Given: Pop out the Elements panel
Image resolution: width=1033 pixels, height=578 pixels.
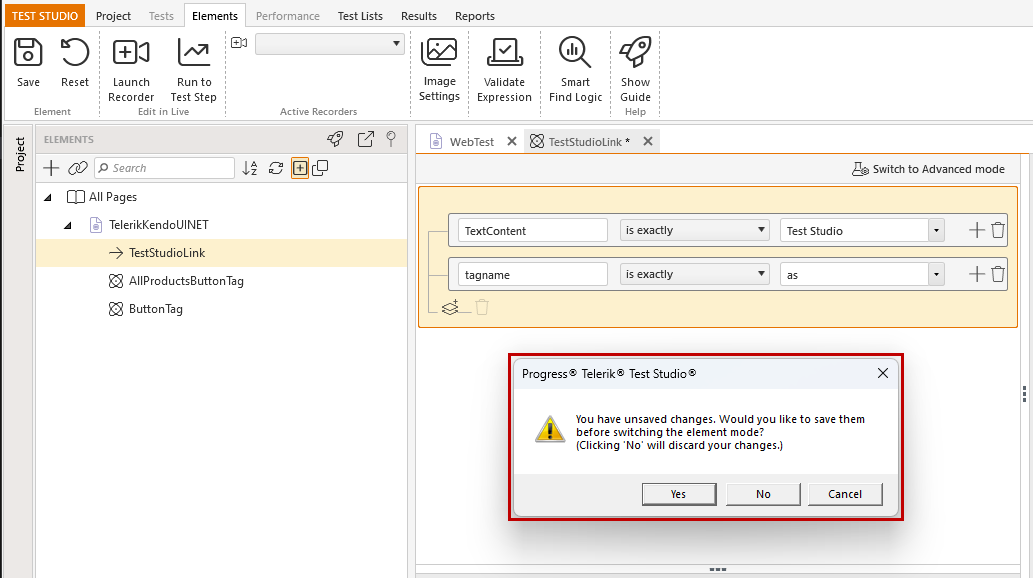Looking at the screenshot, I should point(366,139).
